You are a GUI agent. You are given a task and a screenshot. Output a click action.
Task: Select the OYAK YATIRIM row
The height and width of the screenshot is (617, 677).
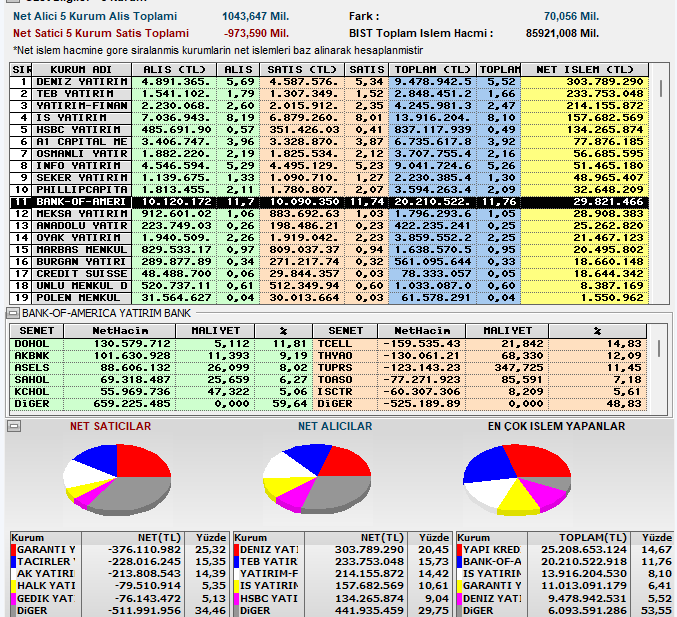click(329, 238)
